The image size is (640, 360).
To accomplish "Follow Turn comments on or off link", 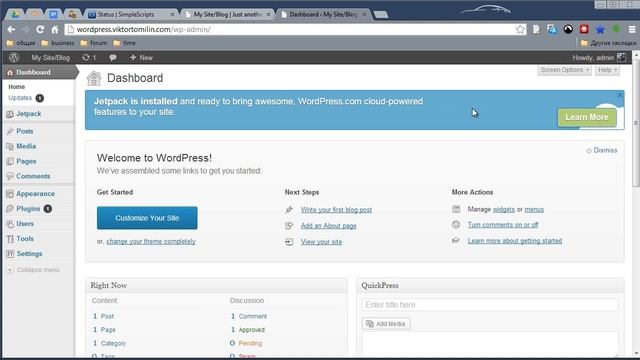I will click(x=503, y=225).
